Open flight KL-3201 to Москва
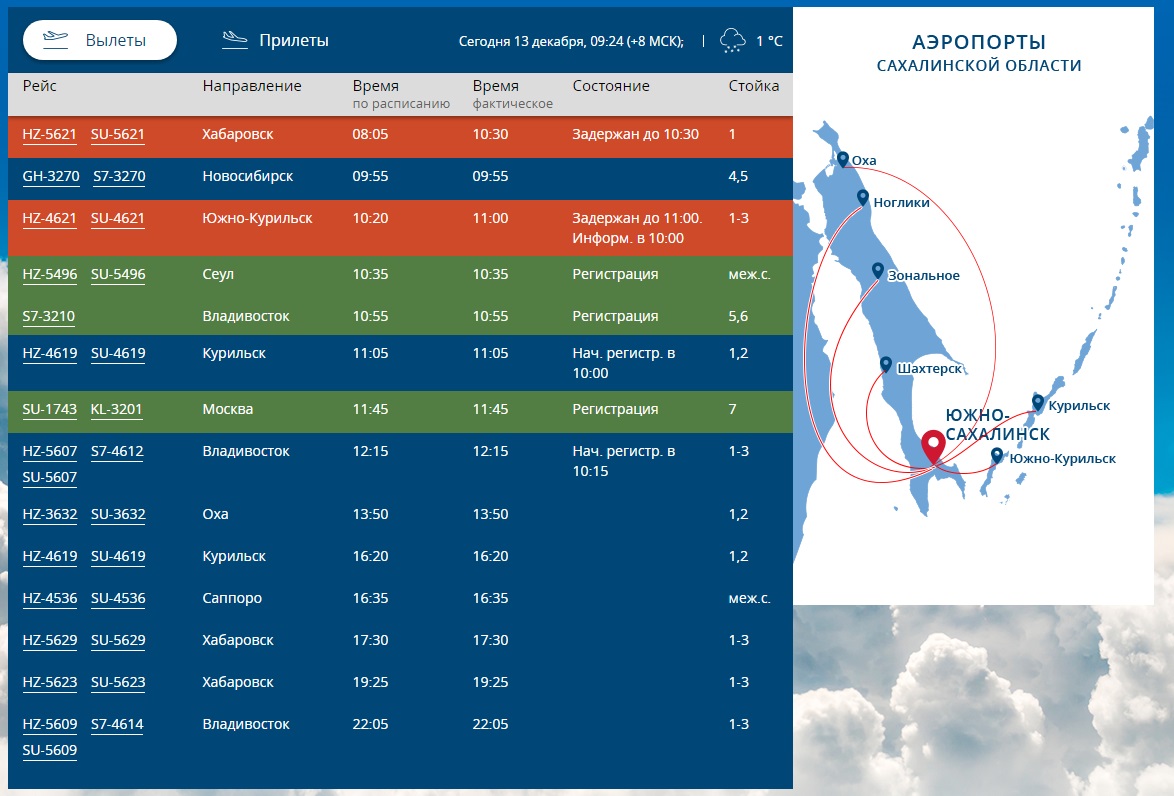Image resolution: width=1174 pixels, height=796 pixels. pos(117,410)
